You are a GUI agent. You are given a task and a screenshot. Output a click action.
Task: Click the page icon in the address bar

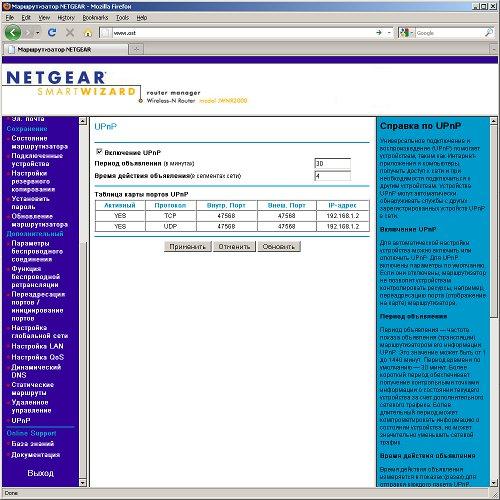coord(106,33)
